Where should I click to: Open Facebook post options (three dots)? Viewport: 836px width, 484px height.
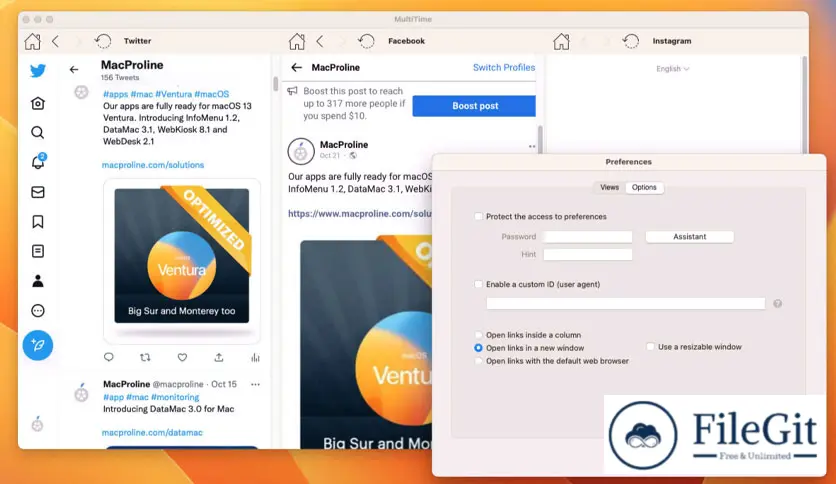coord(532,146)
